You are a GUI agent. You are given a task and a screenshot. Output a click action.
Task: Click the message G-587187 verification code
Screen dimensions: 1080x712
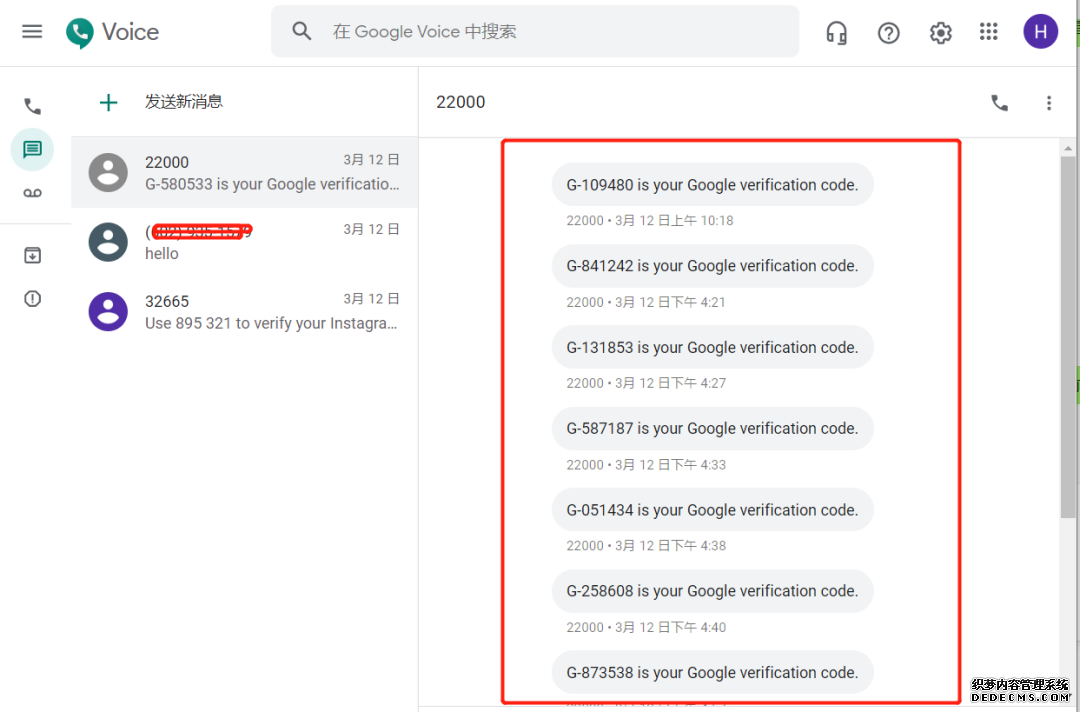click(x=712, y=428)
